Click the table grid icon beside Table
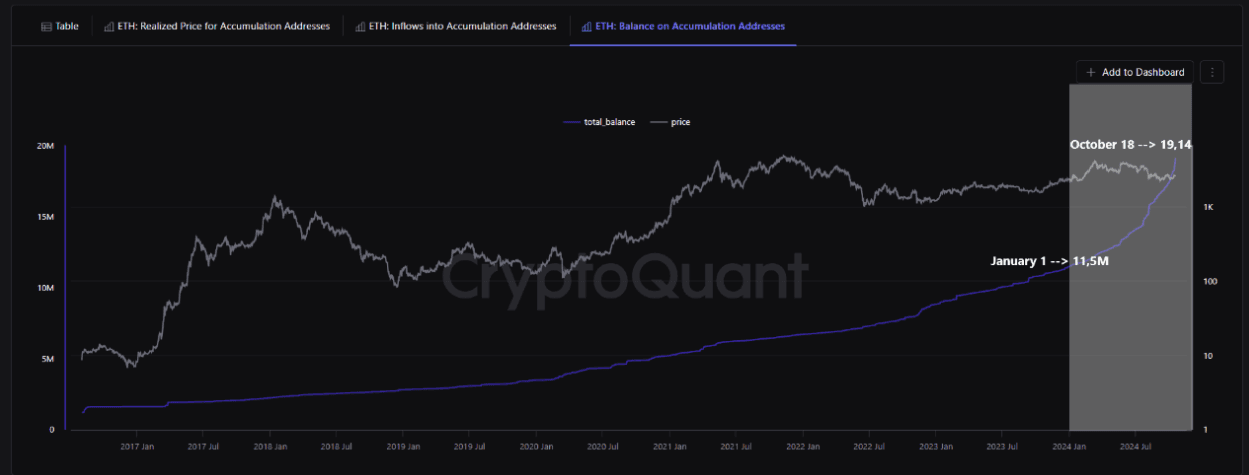This screenshot has width=1249, height=475. tap(46, 27)
